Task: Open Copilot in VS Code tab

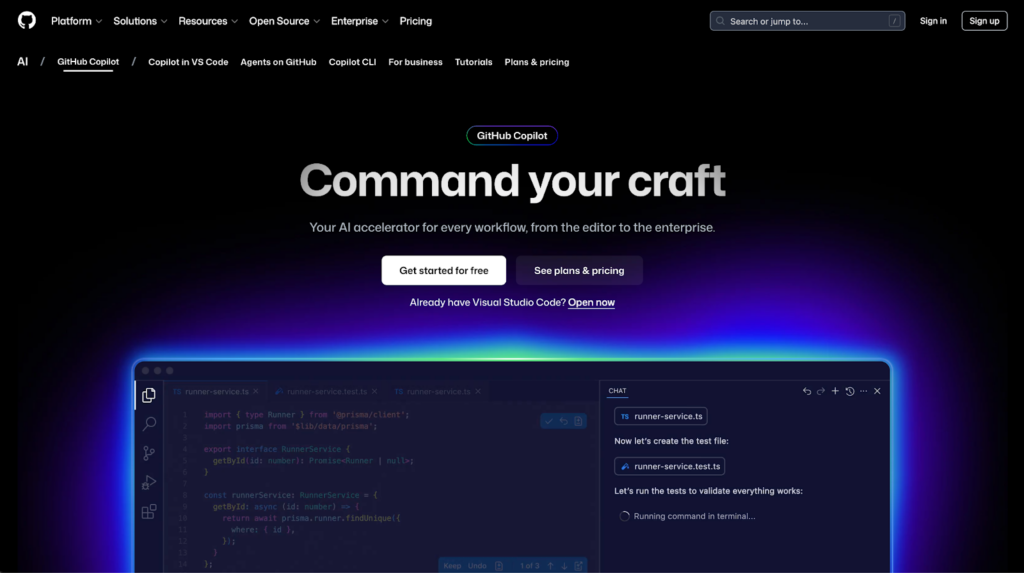Action: coord(188,62)
